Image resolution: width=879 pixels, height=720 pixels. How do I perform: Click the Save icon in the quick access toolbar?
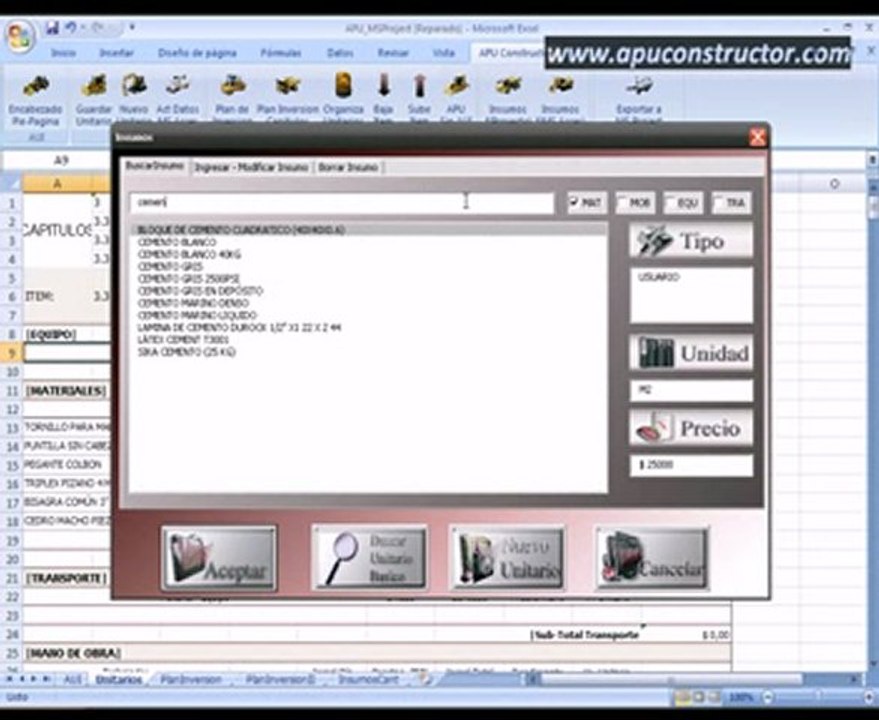tap(52, 27)
